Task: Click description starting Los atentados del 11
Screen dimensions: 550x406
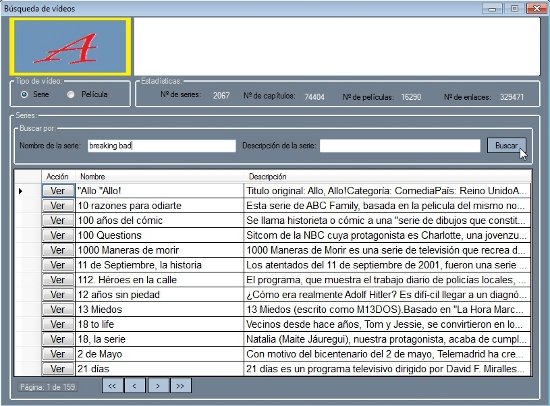Action: pyautogui.click(x=387, y=265)
